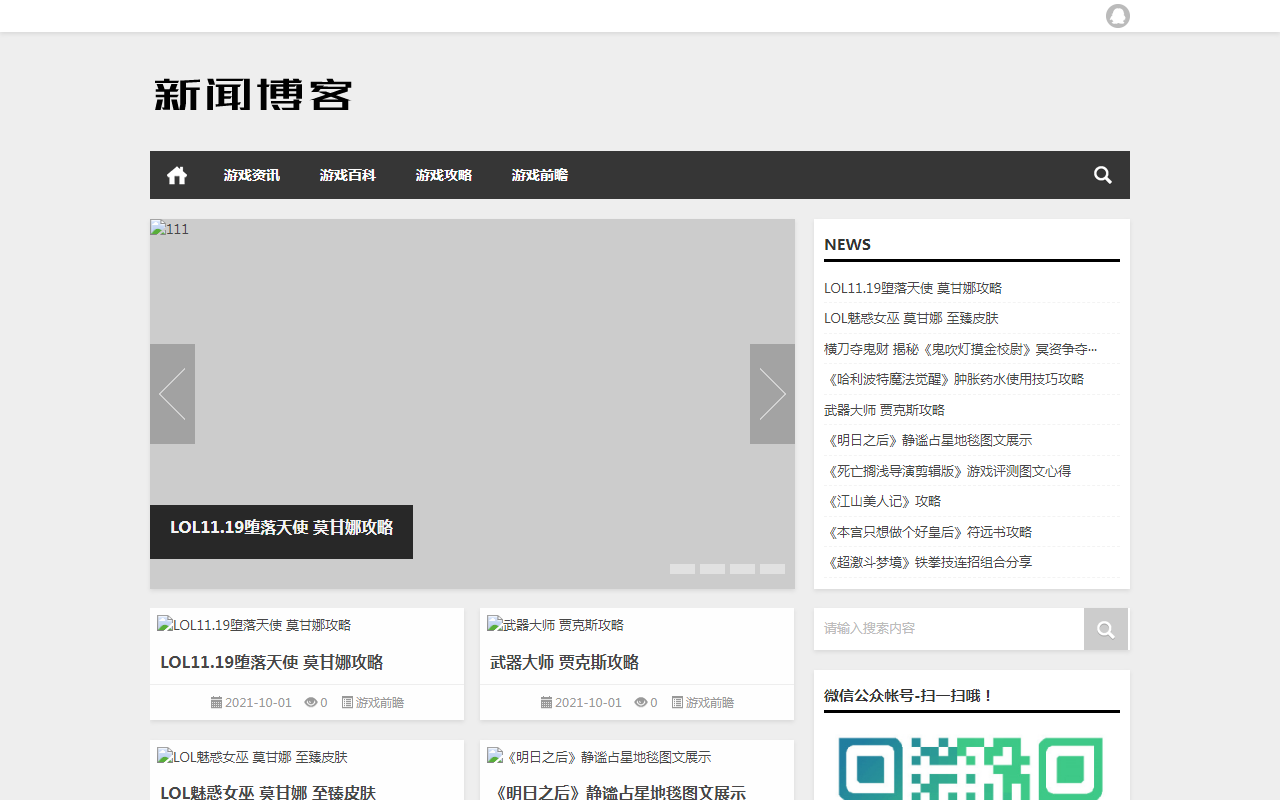1280x800 pixels.
Task: Click the 请输入搜索内容 search field
Action: point(949,629)
